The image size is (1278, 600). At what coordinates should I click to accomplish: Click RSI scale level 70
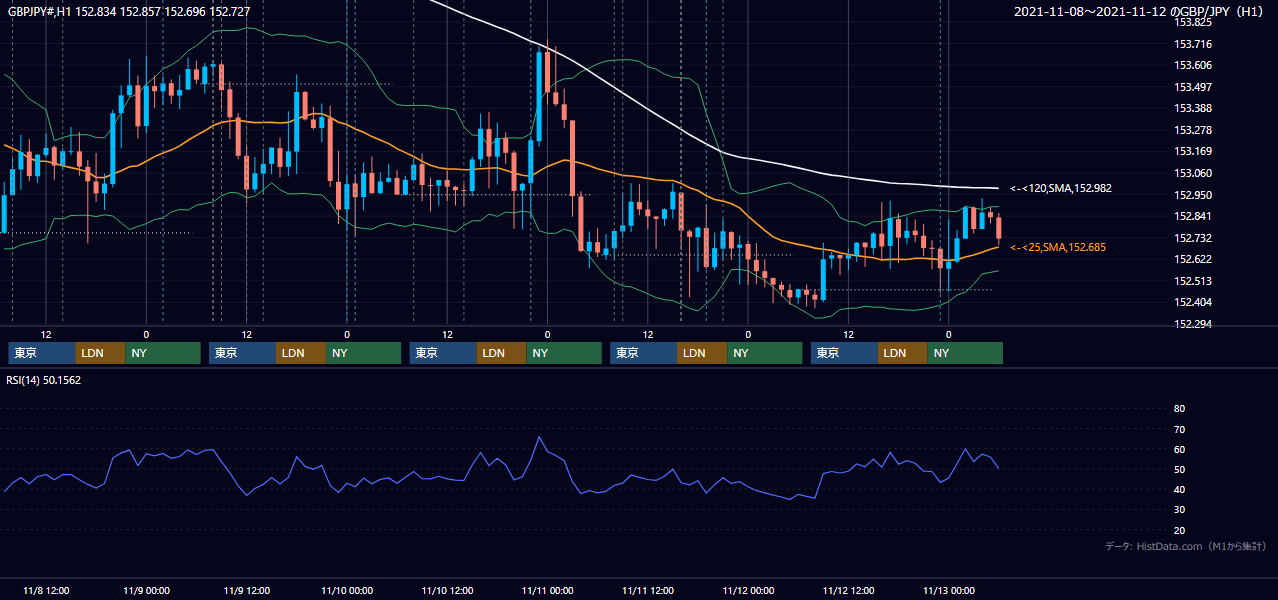click(x=1179, y=429)
